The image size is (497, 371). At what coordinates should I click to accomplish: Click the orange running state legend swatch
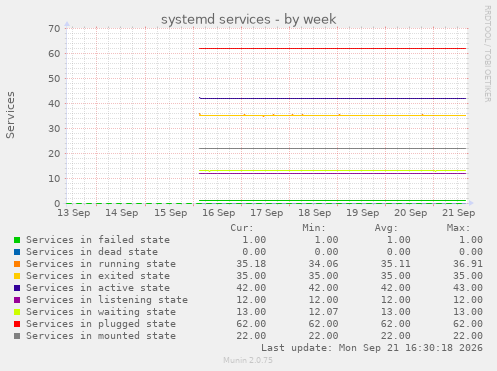click(x=17, y=264)
